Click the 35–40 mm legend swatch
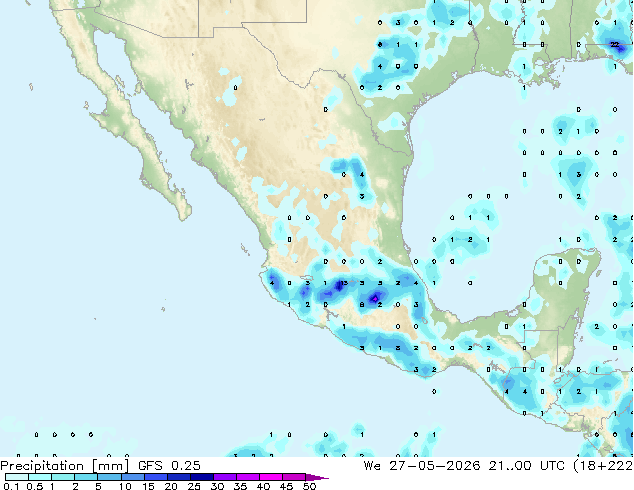Image resolution: width=634 pixels, height=490 pixels. tap(248, 477)
